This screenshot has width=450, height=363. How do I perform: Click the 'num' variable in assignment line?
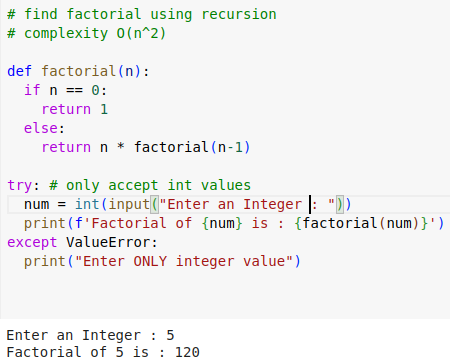point(37,204)
